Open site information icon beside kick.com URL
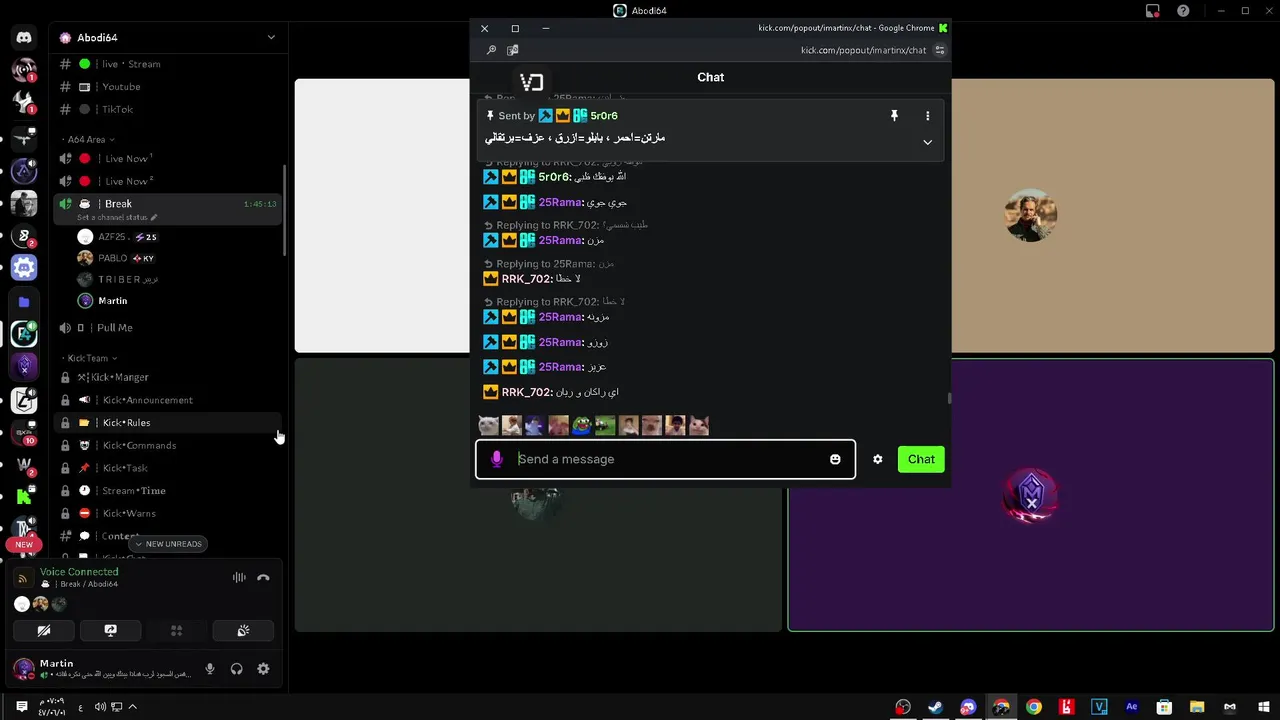 pos(940,50)
